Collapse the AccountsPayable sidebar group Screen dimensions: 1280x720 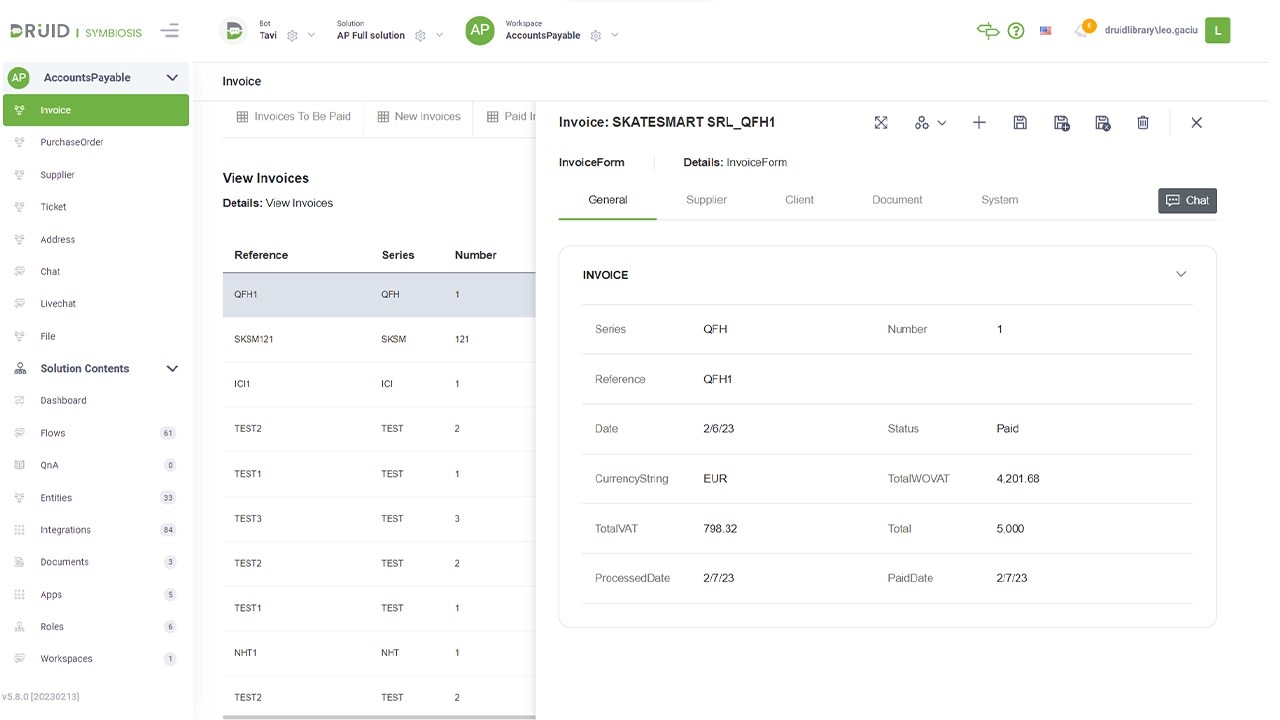pyautogui.click(x=172, y=78)
